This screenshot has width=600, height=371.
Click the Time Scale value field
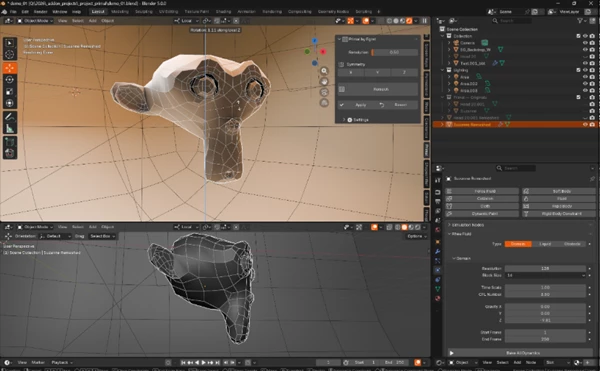coord(545,287)
